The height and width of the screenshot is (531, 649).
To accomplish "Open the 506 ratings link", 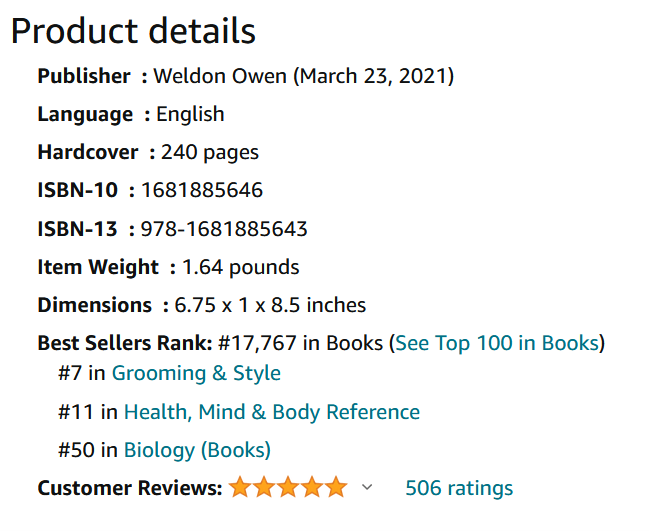I will coord(459,488).
